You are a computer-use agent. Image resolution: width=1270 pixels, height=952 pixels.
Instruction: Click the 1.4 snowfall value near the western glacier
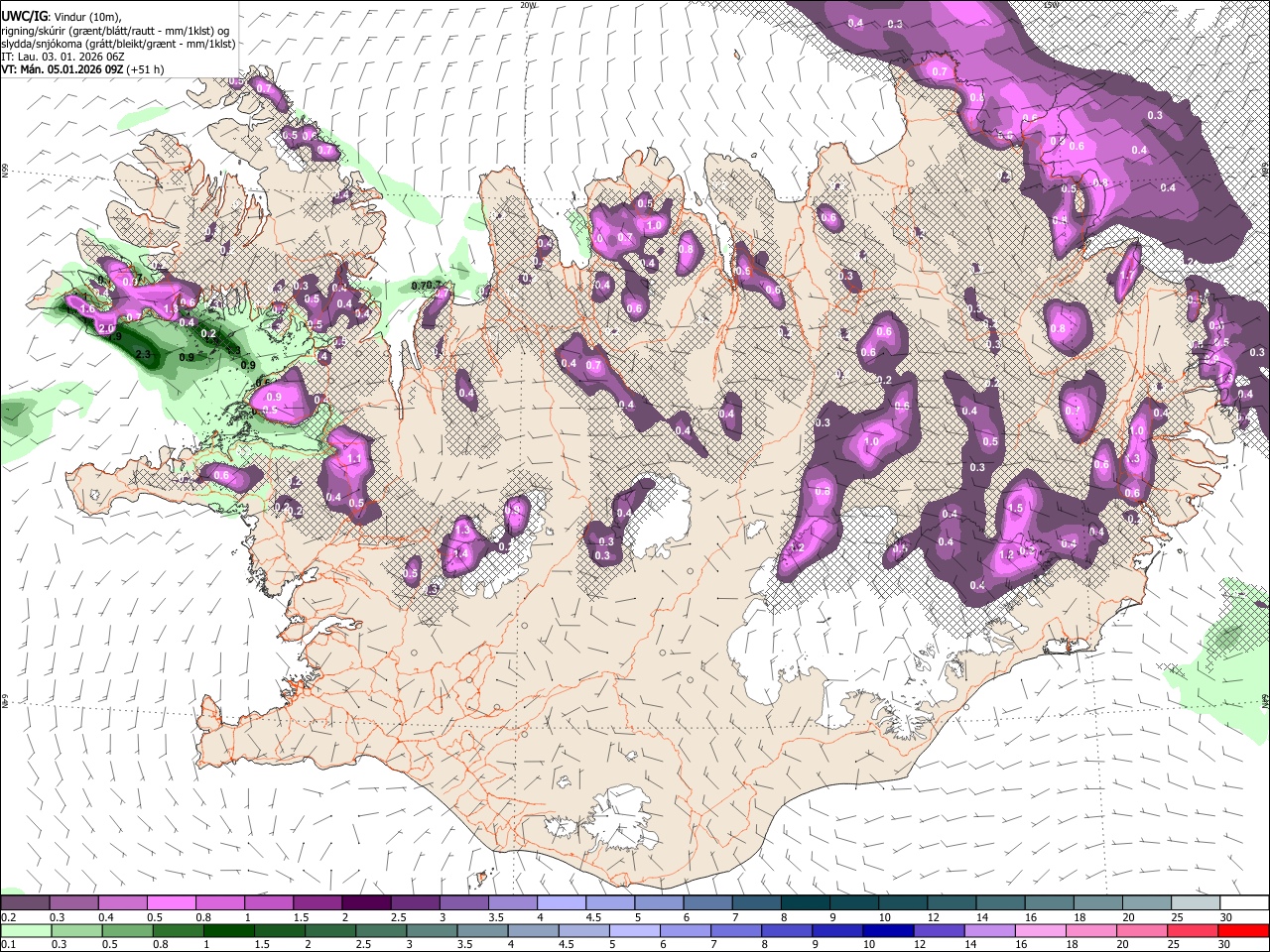point(459,552)
